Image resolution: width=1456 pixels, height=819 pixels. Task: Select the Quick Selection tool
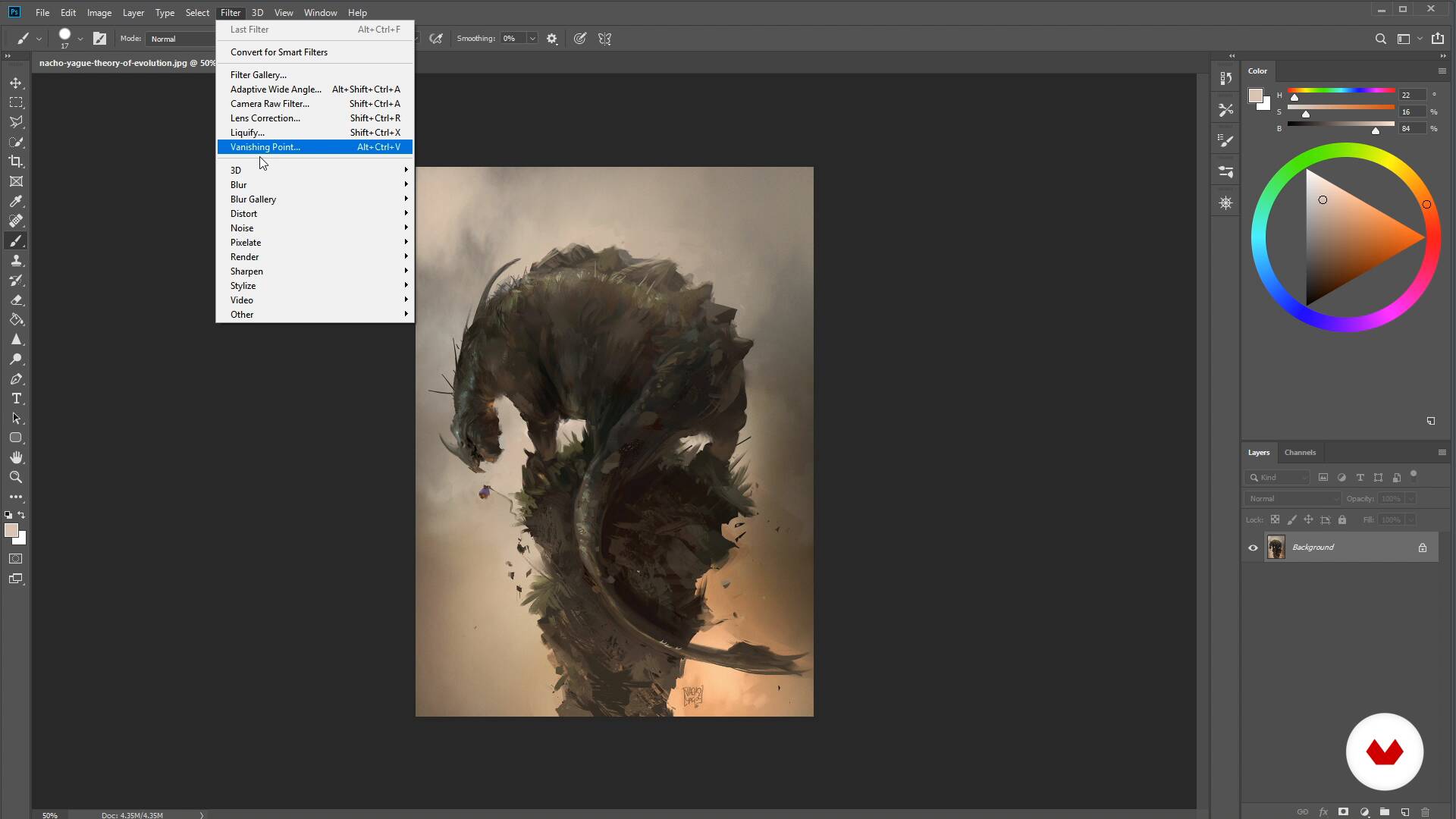pos(16,142)
